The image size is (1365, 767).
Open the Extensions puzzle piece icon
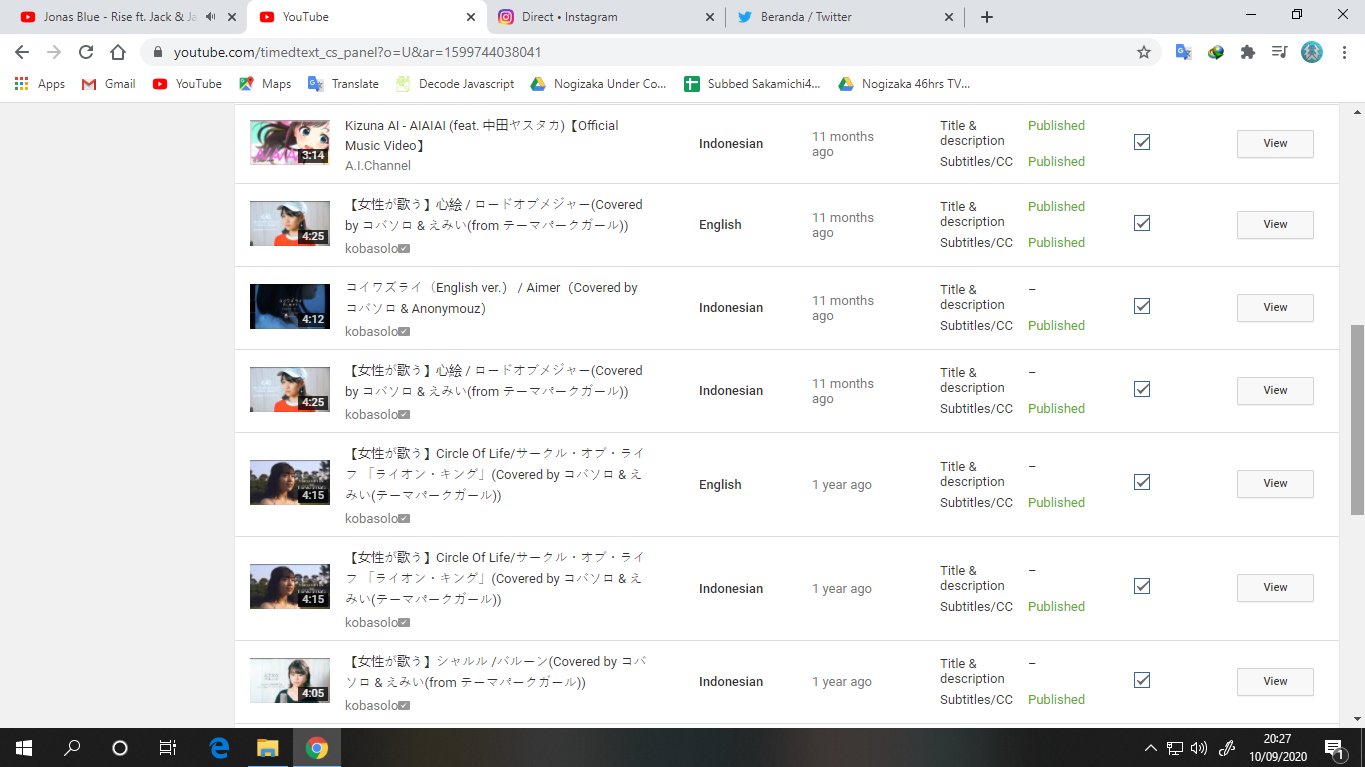tap(1247, 52)
